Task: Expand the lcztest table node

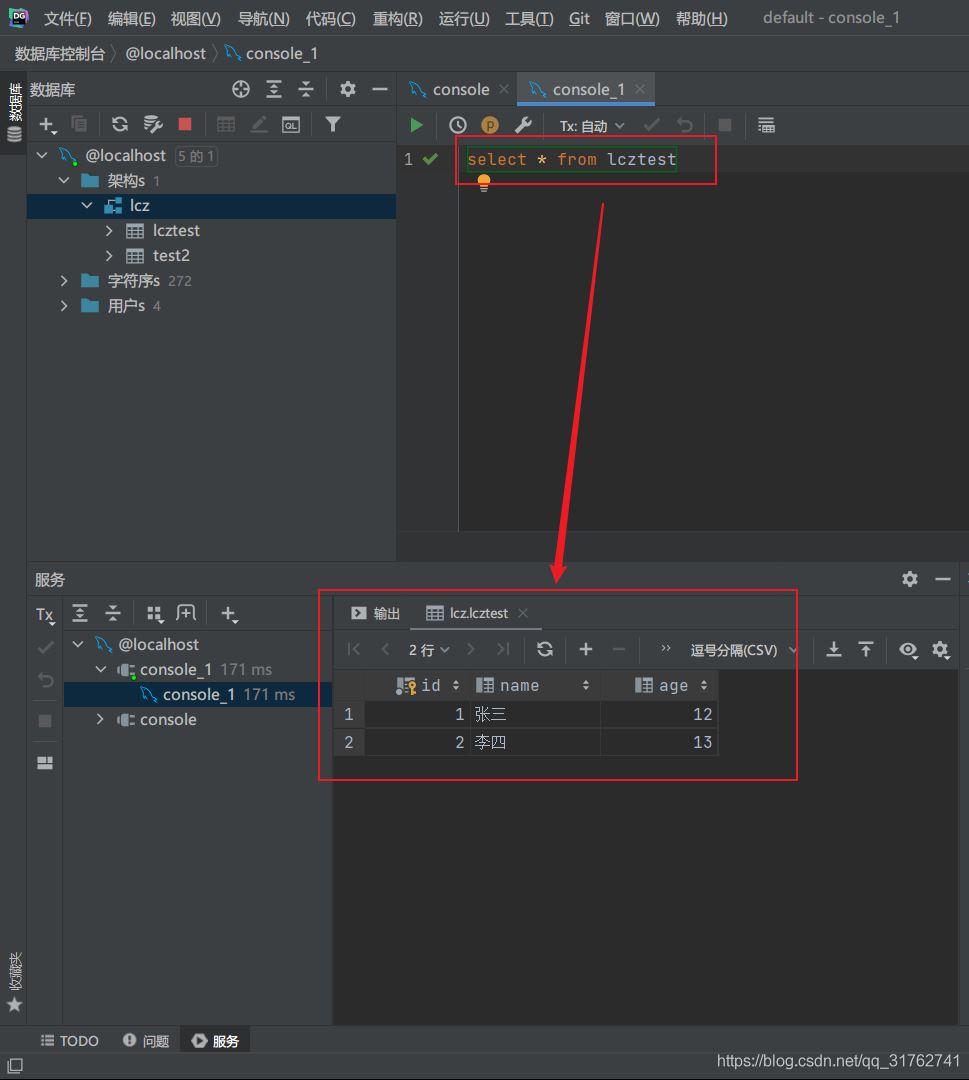Action: (110, 230)
